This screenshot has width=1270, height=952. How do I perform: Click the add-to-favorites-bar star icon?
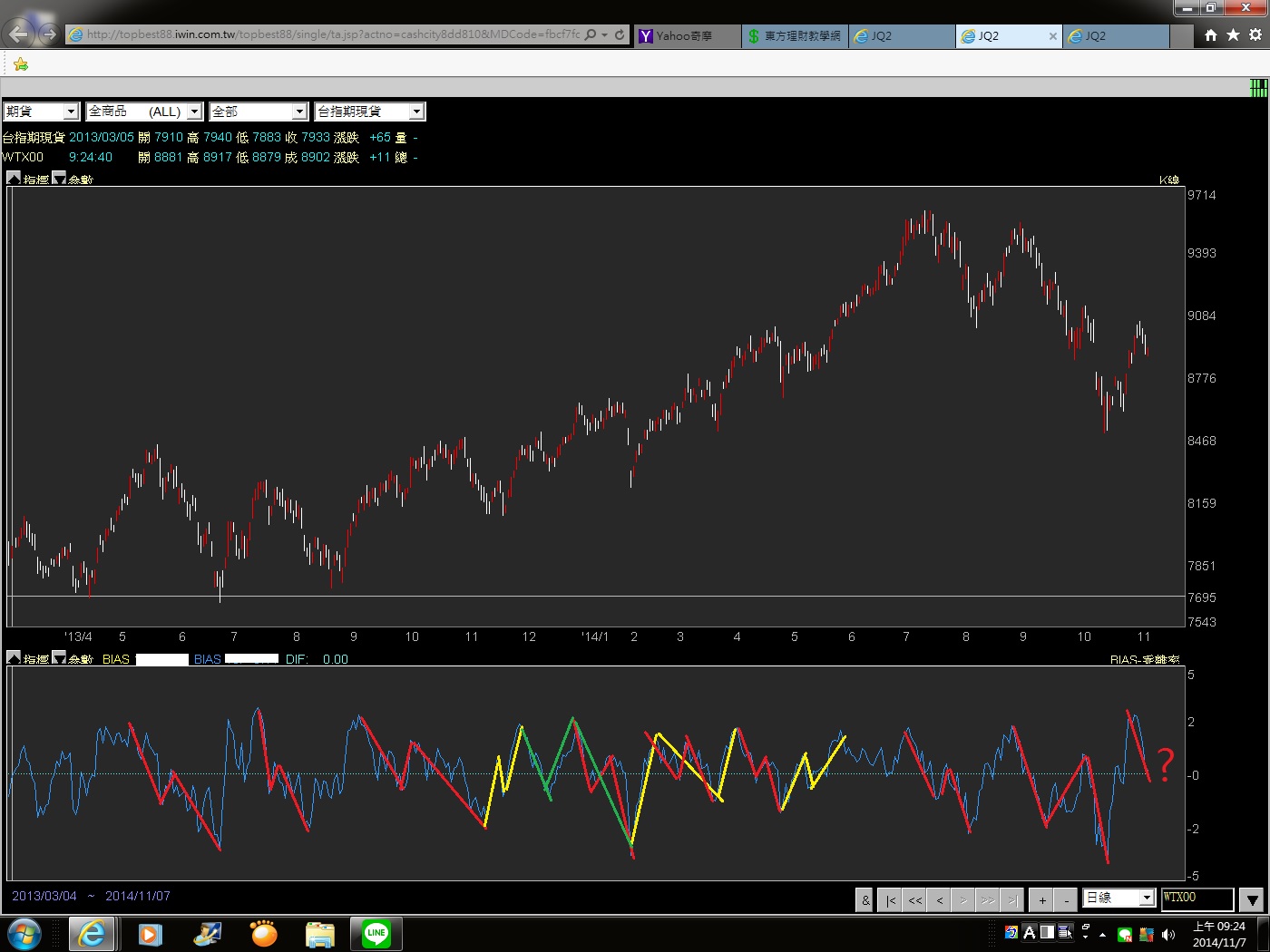pyautogui.click(x=20, y=64)
